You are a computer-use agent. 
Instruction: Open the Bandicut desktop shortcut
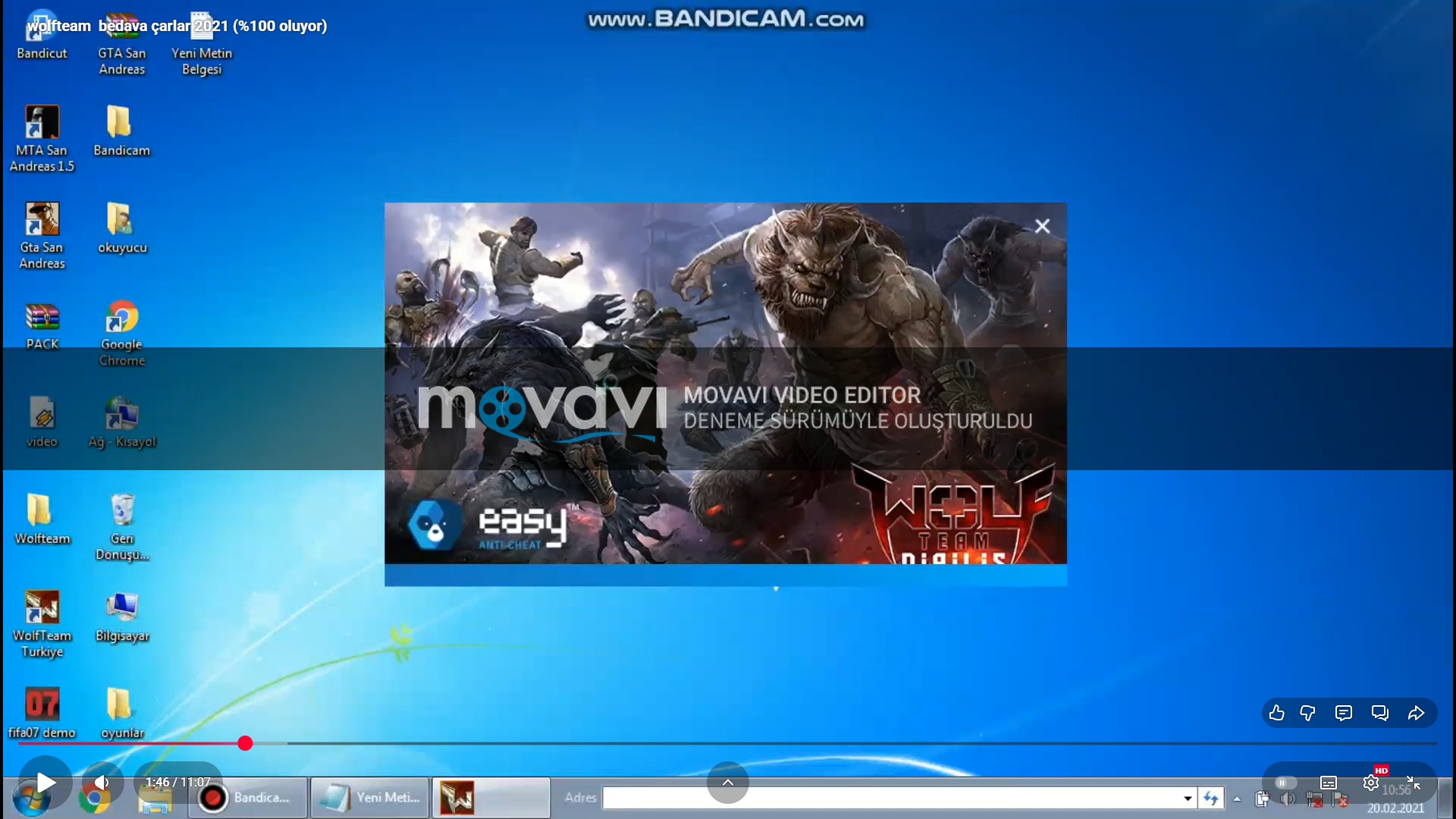[42, 36]
